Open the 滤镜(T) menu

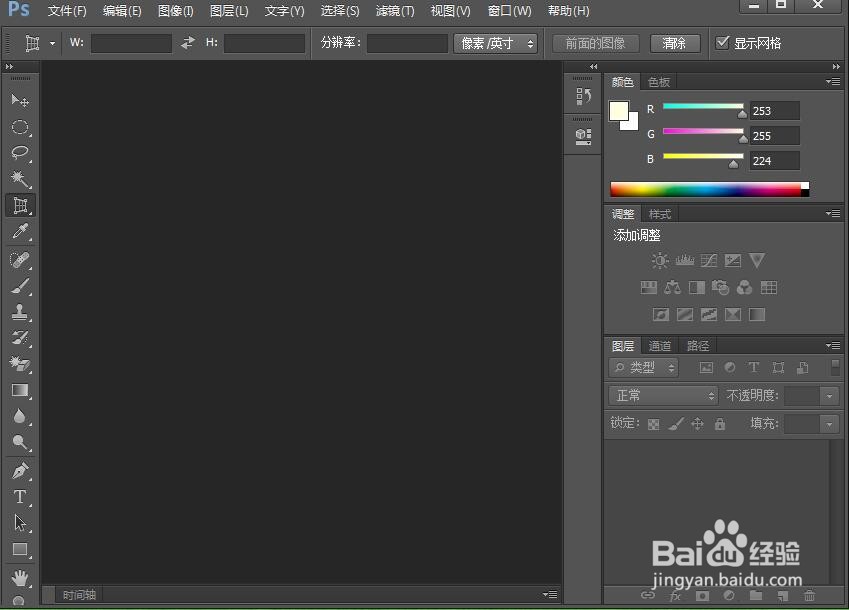coord(395,11)
